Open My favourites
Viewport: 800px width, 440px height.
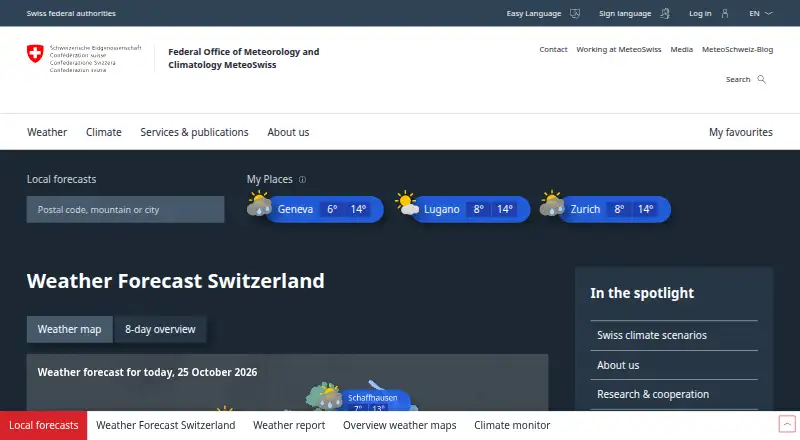click(x=741, y=132)
